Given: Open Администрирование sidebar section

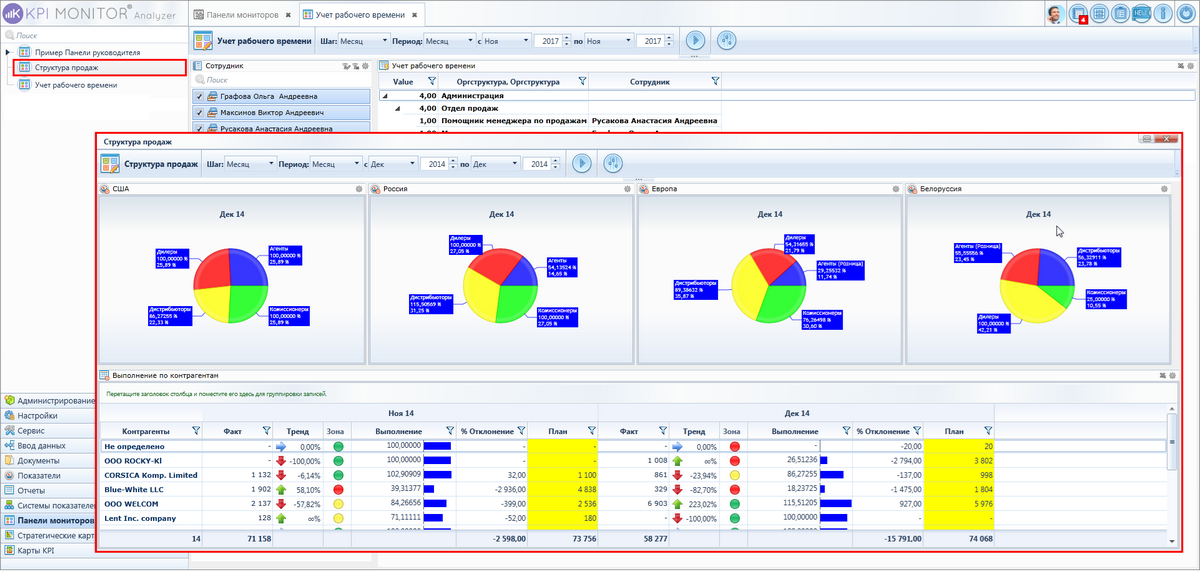Looking at the screenshot, I should tap(48, 400).
